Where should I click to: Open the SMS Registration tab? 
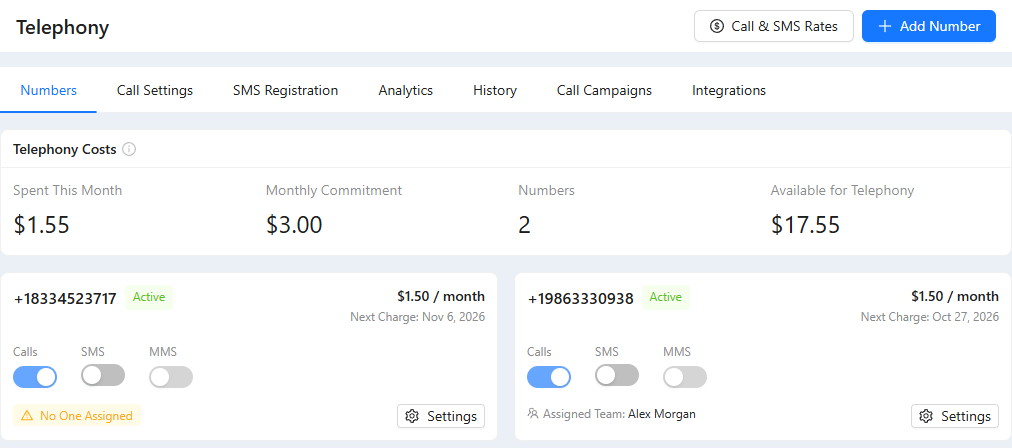click(x=285, y=90)
